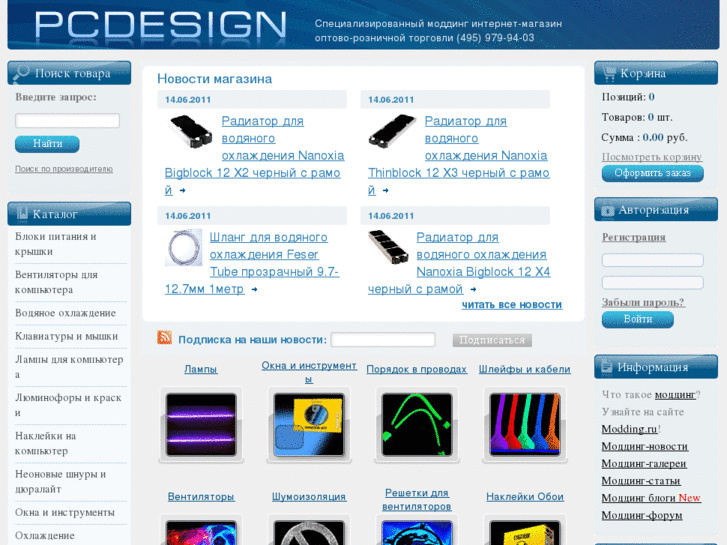Open the Шлейфы и кабели text link
The width and height of the screenshot is (727, 545).
[525, 369]
